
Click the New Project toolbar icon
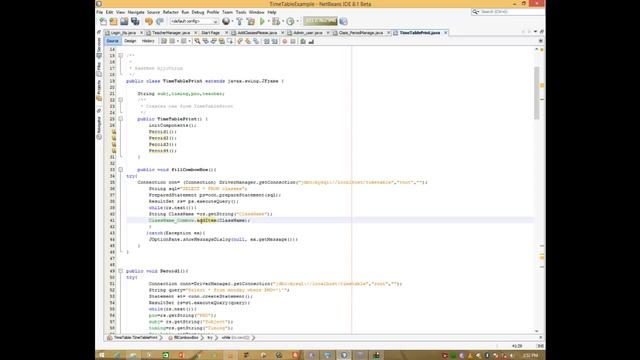point(113,21)
